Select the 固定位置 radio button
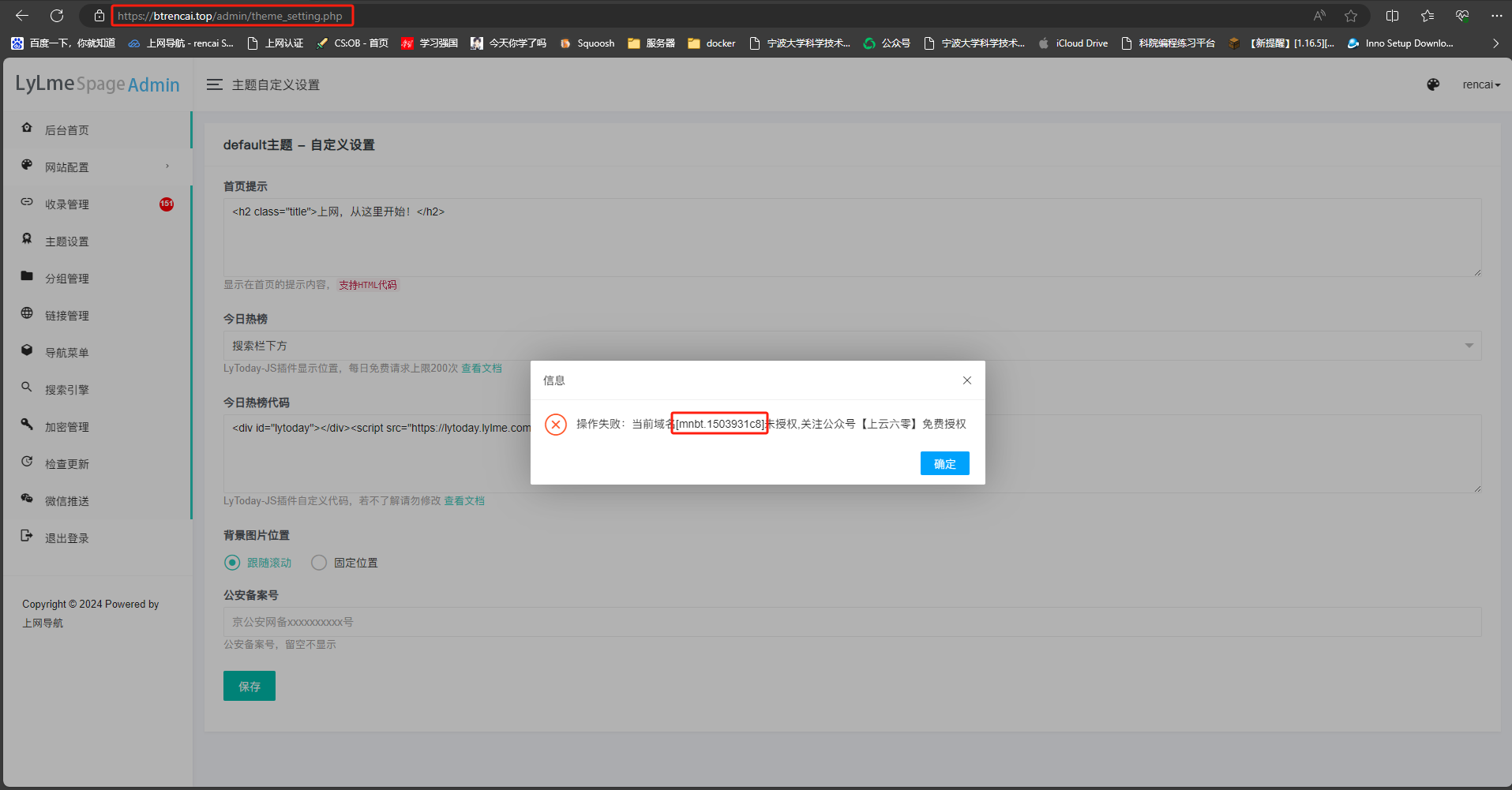Screen dimensions: 1512x790 pyautogui.click(x=319, y=562)
